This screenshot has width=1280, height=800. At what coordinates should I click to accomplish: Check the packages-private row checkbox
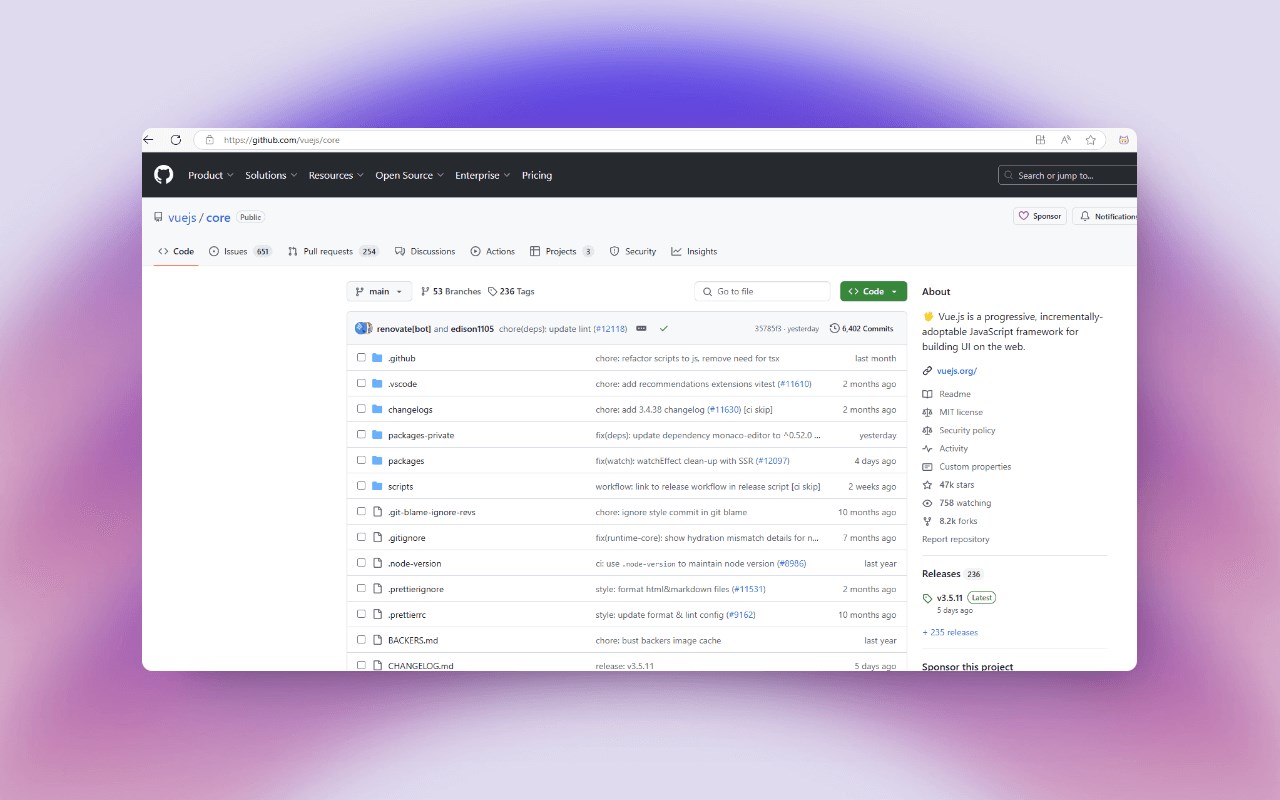click(361, 435)
